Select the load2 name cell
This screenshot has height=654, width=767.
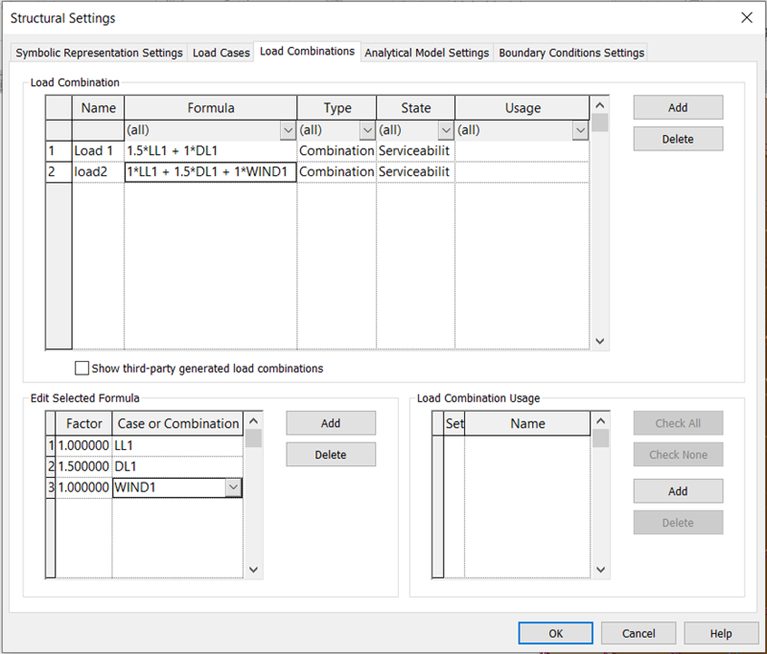(x=98, y=172)
